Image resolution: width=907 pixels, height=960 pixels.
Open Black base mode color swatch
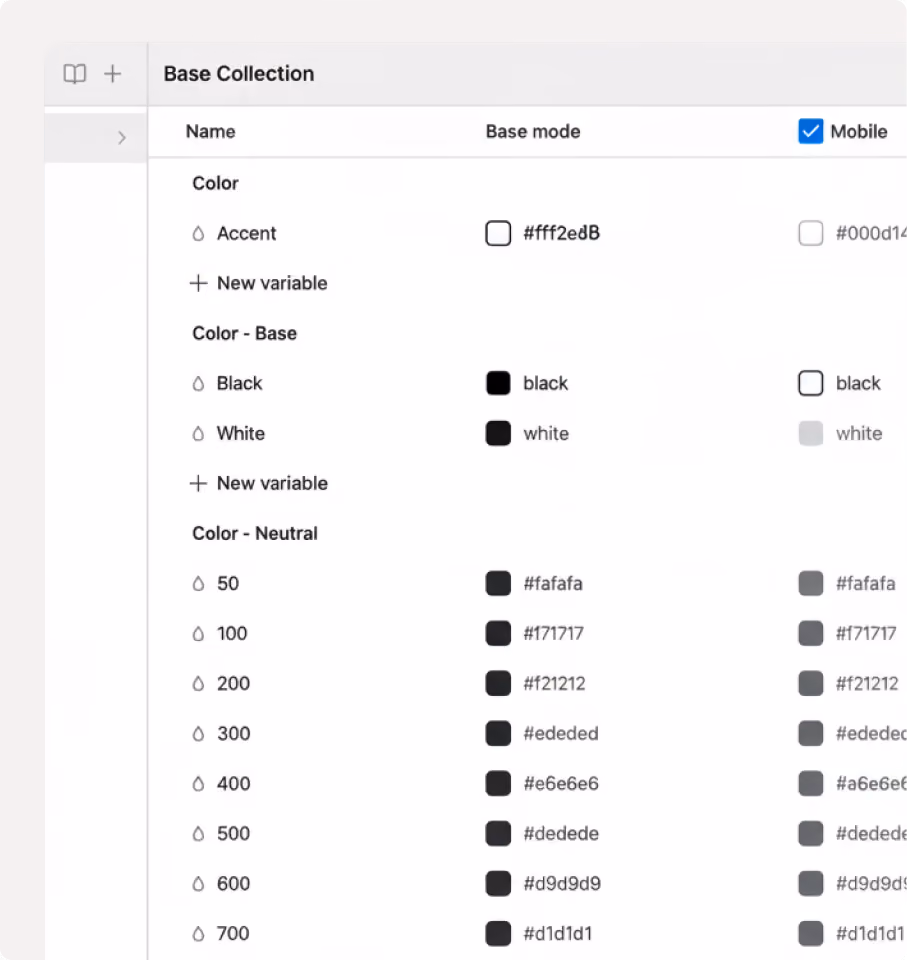coord(498,383)
